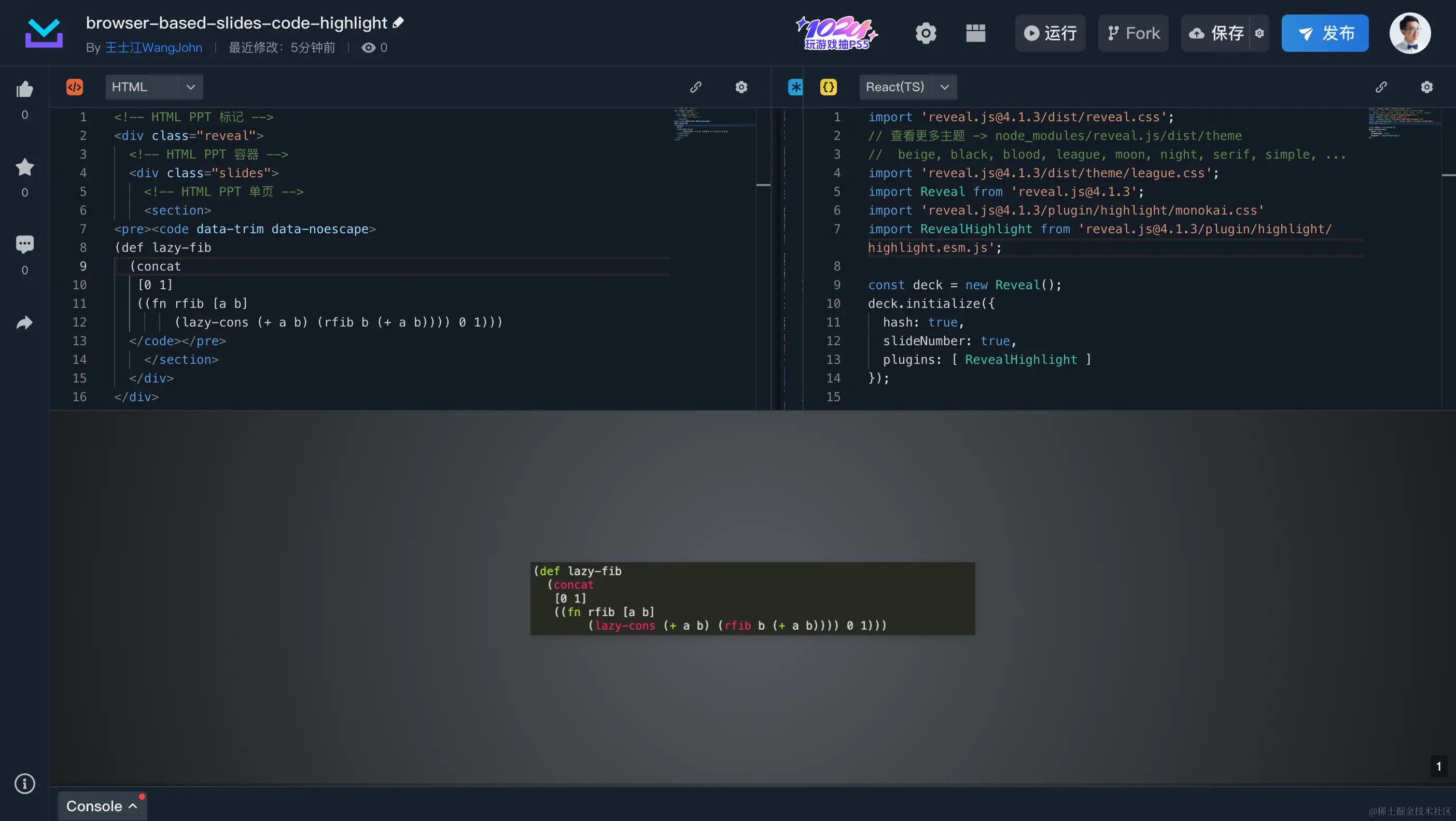Click the link icon in the HTML panel toolbar
The height and width of the screenshot is (821, 1456).
click(x=696, y=87)
